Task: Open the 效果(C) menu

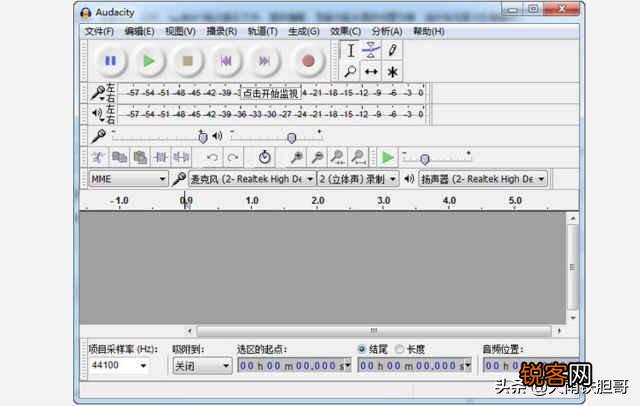Action: point(345,31)
